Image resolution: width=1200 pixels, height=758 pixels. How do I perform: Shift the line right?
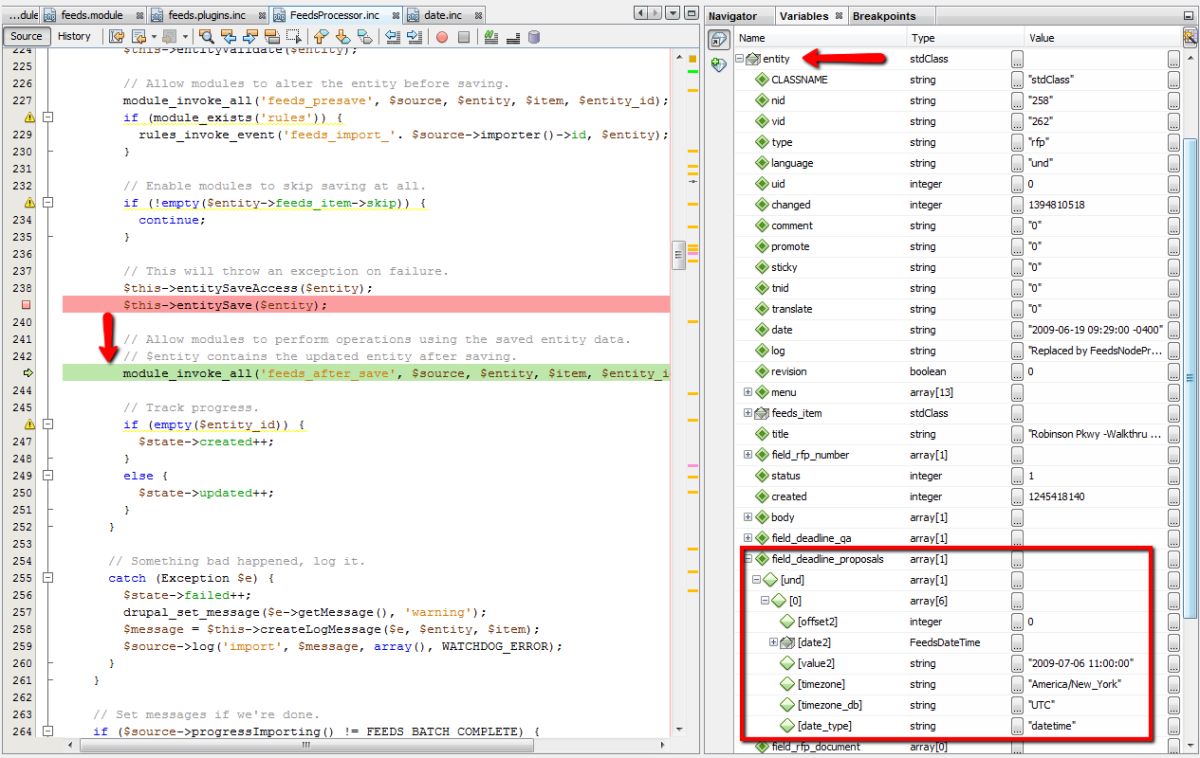(414, 37)
